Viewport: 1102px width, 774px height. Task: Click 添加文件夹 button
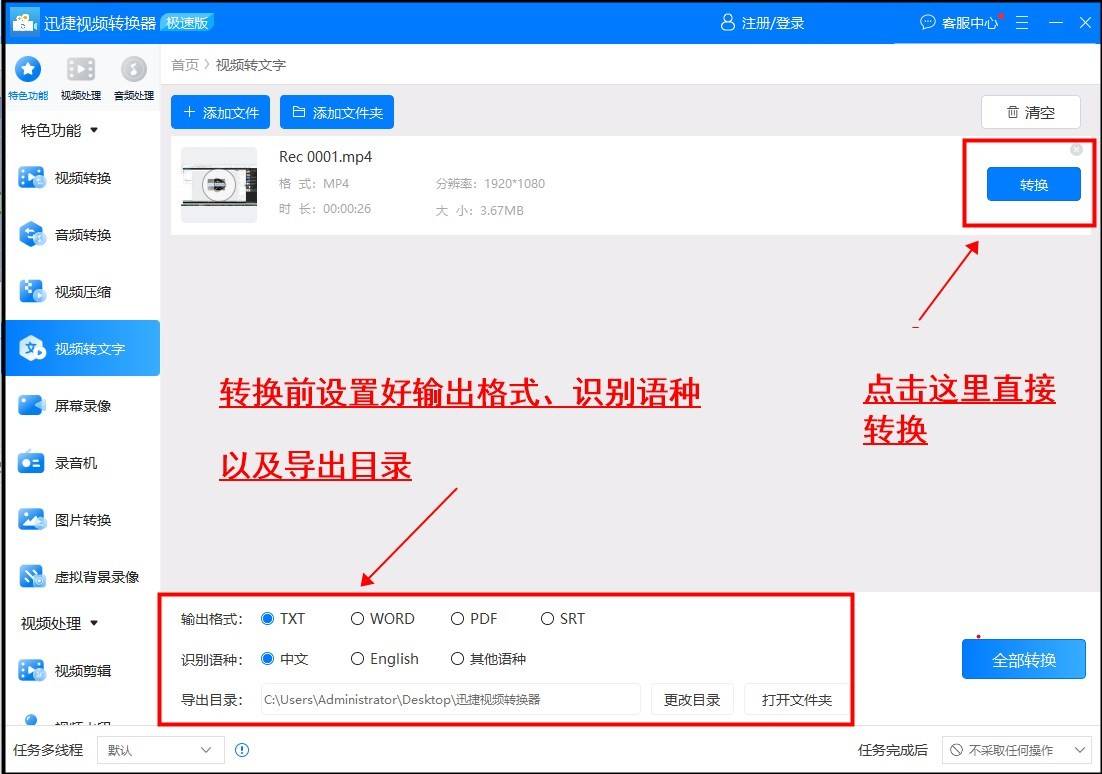tap(337, 112)
